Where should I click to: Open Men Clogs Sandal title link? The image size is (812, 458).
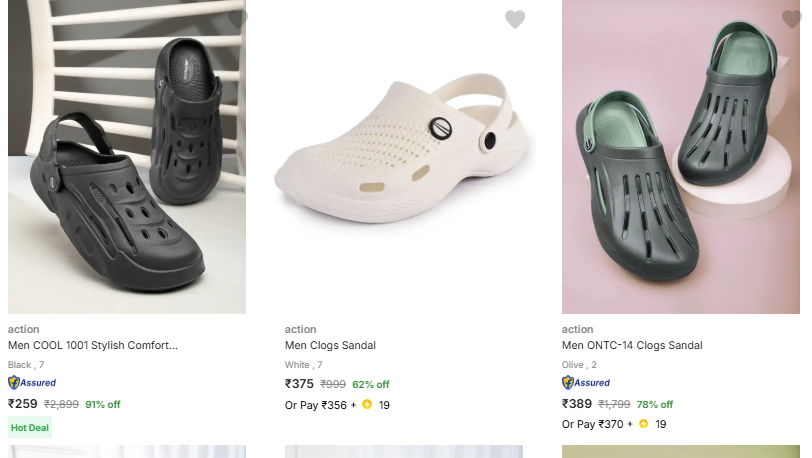[x=330, y=345]
